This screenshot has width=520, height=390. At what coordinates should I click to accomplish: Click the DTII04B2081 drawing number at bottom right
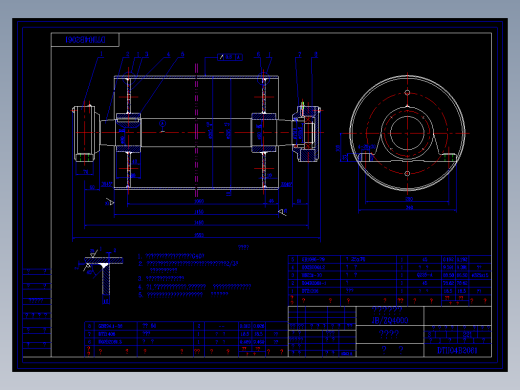tap(457, 350)
